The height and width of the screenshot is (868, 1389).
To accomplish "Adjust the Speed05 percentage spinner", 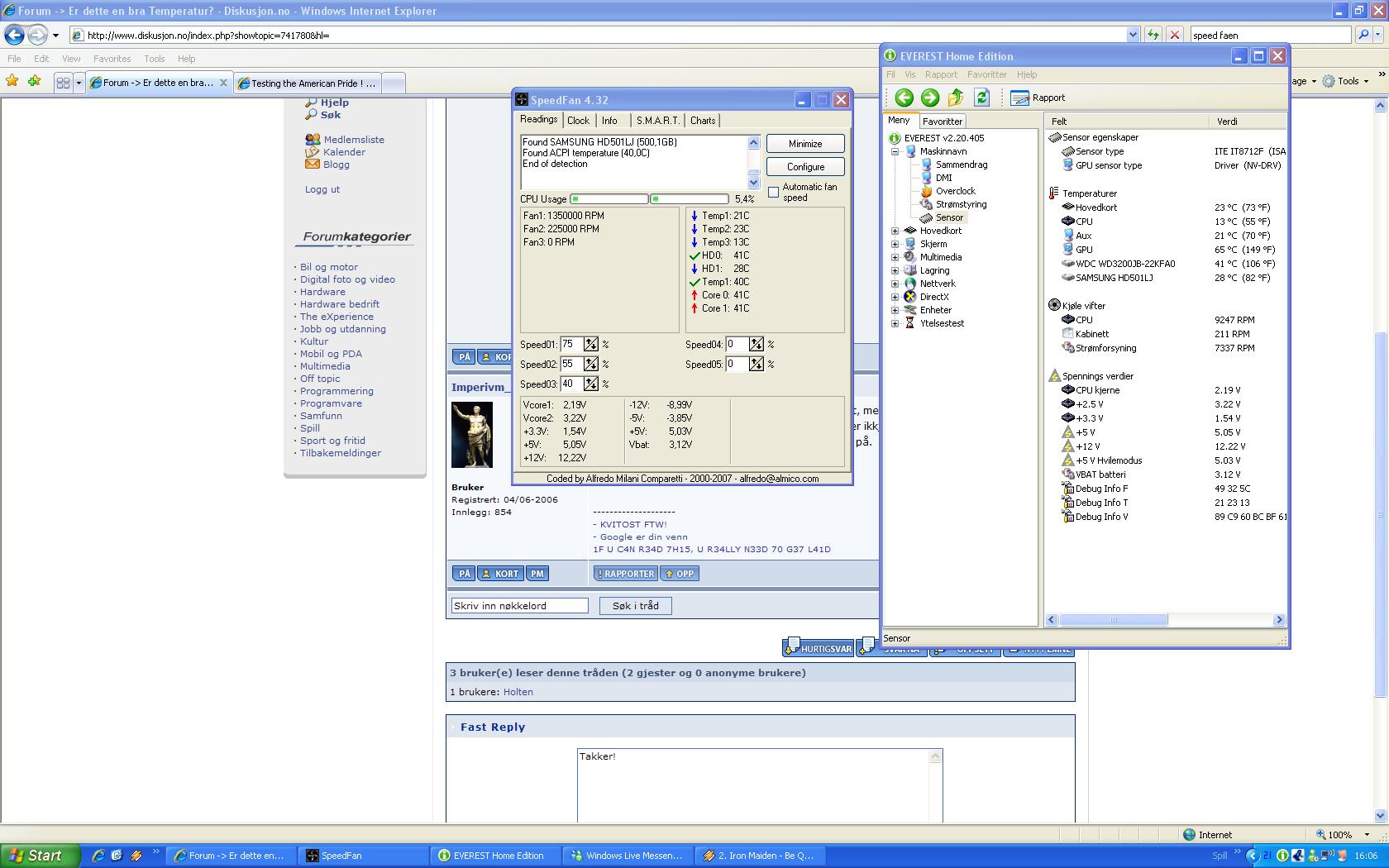I will 757,364.
